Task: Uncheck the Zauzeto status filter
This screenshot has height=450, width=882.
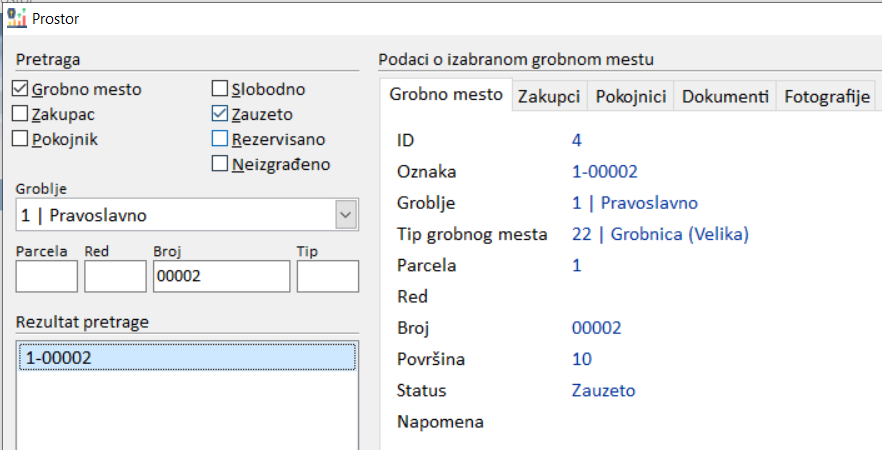Action: pyautogui.click(x=220, y=114)
